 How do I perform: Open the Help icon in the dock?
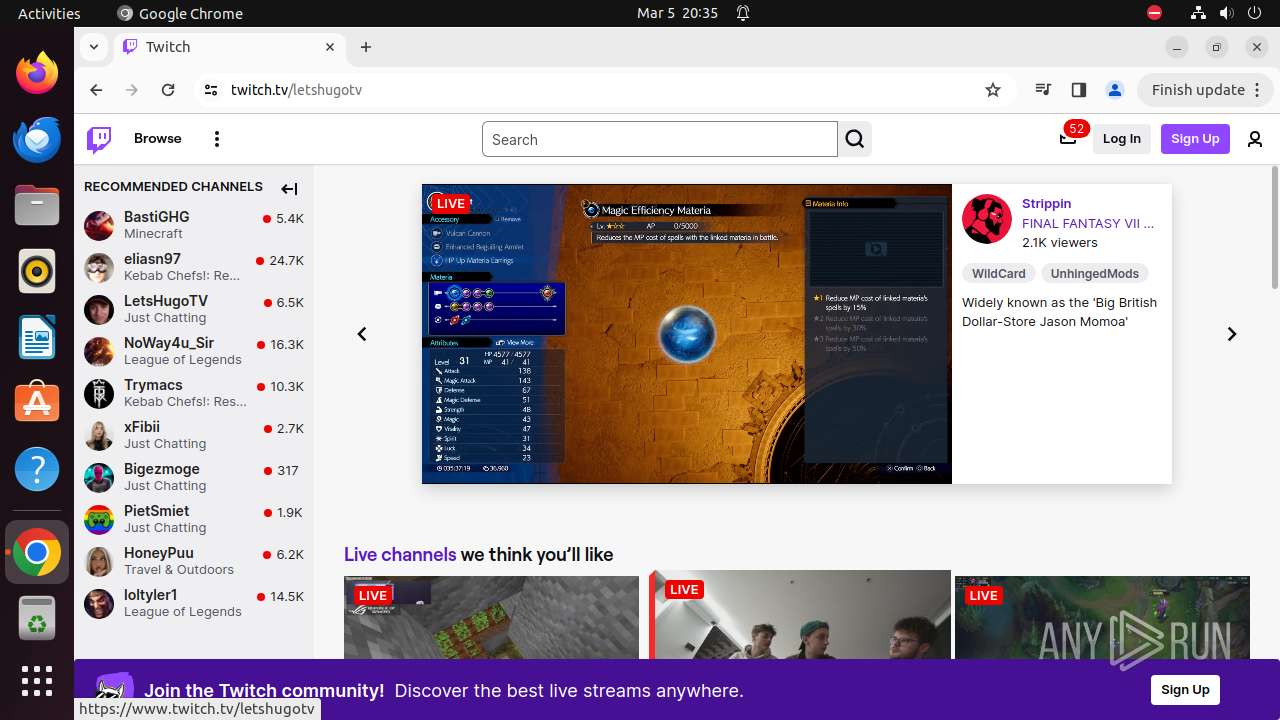[x=37, y=469]
